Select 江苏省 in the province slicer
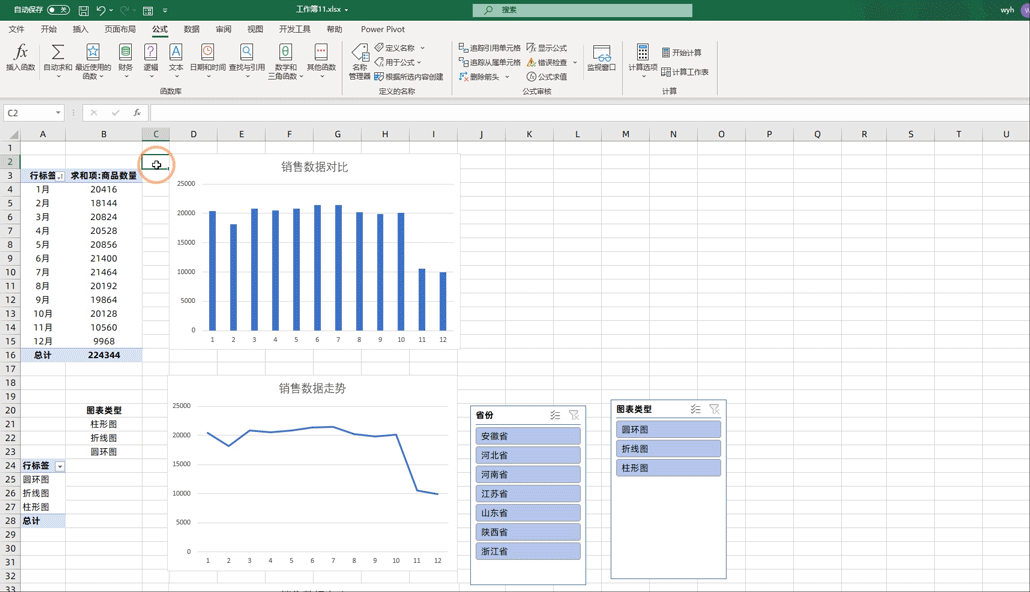Image resolution: width=1030 pixels, height=592 pixels. tap(528, 494)
